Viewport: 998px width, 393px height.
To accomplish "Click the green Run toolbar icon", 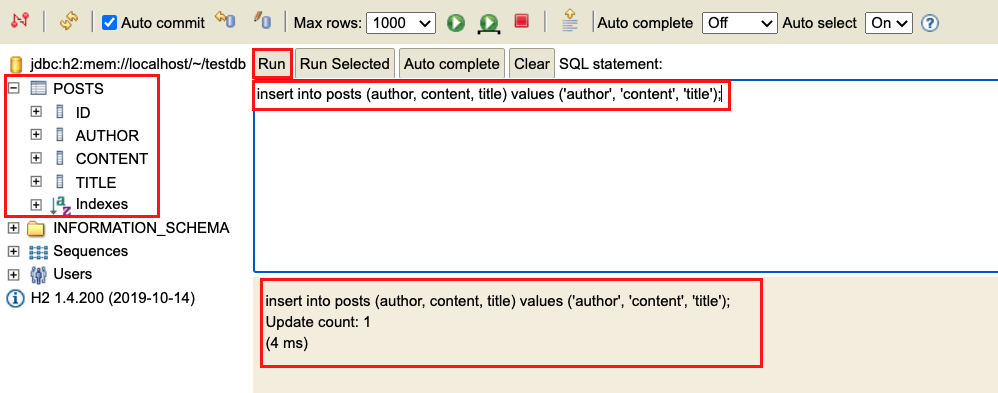I will (x=455, y=23).
